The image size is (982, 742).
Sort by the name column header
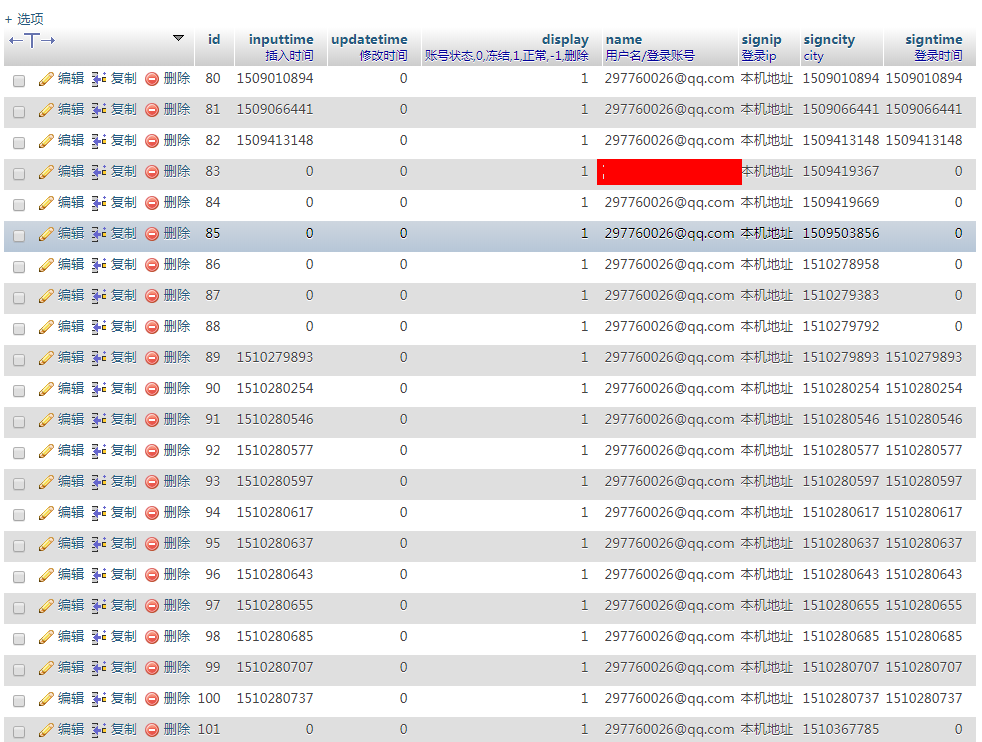pos(624,39)
